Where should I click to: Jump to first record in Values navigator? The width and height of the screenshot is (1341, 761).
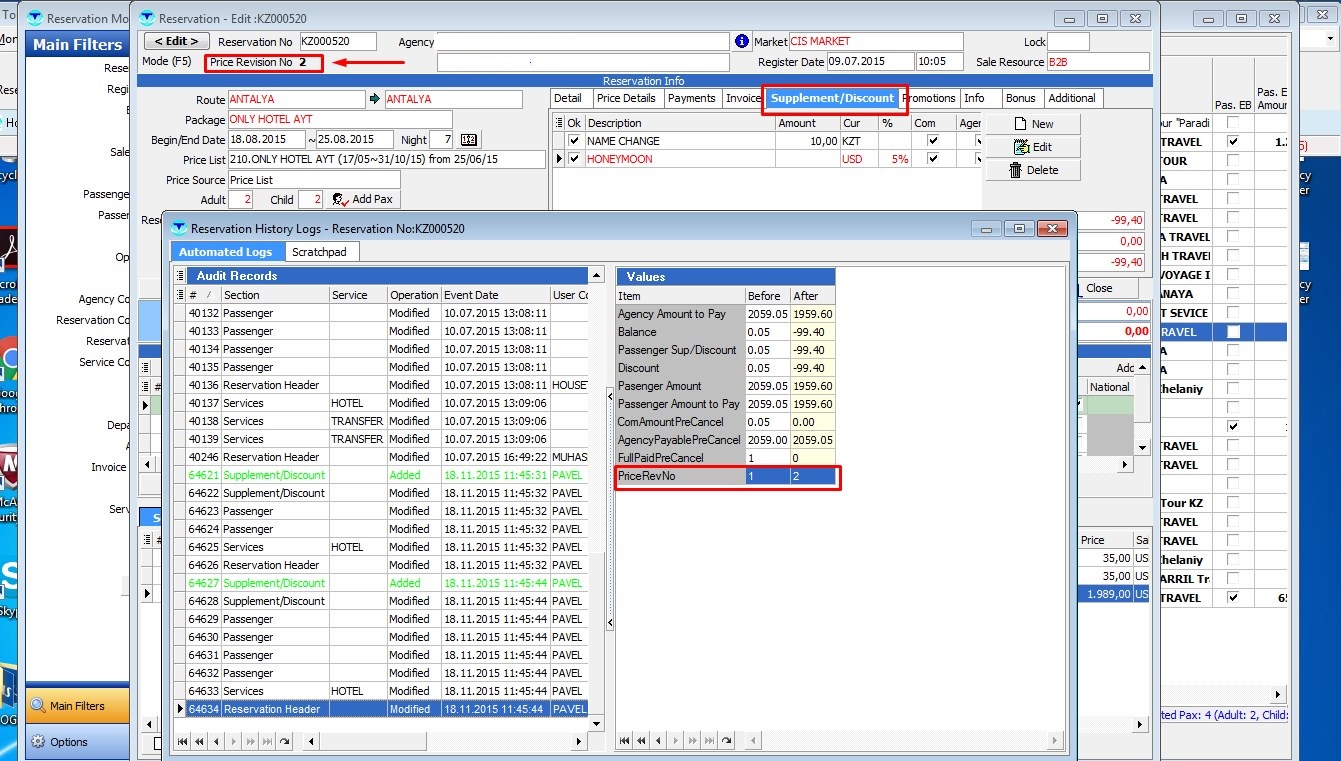[x=625, y=741]
